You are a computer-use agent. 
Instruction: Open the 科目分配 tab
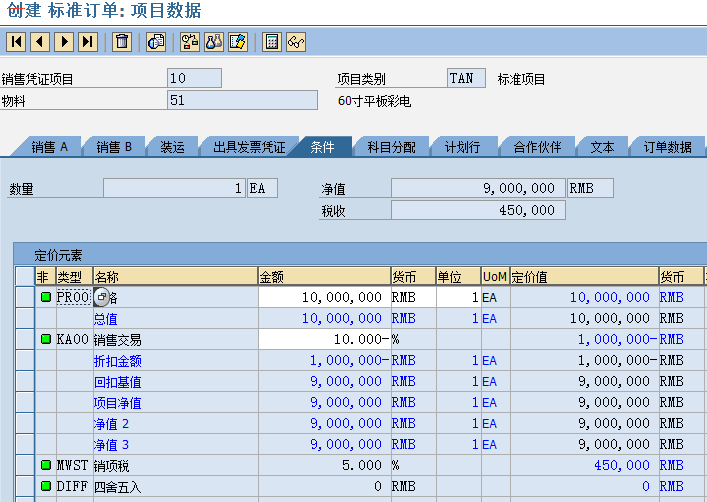pyautogui.click(x=391, y=147)
